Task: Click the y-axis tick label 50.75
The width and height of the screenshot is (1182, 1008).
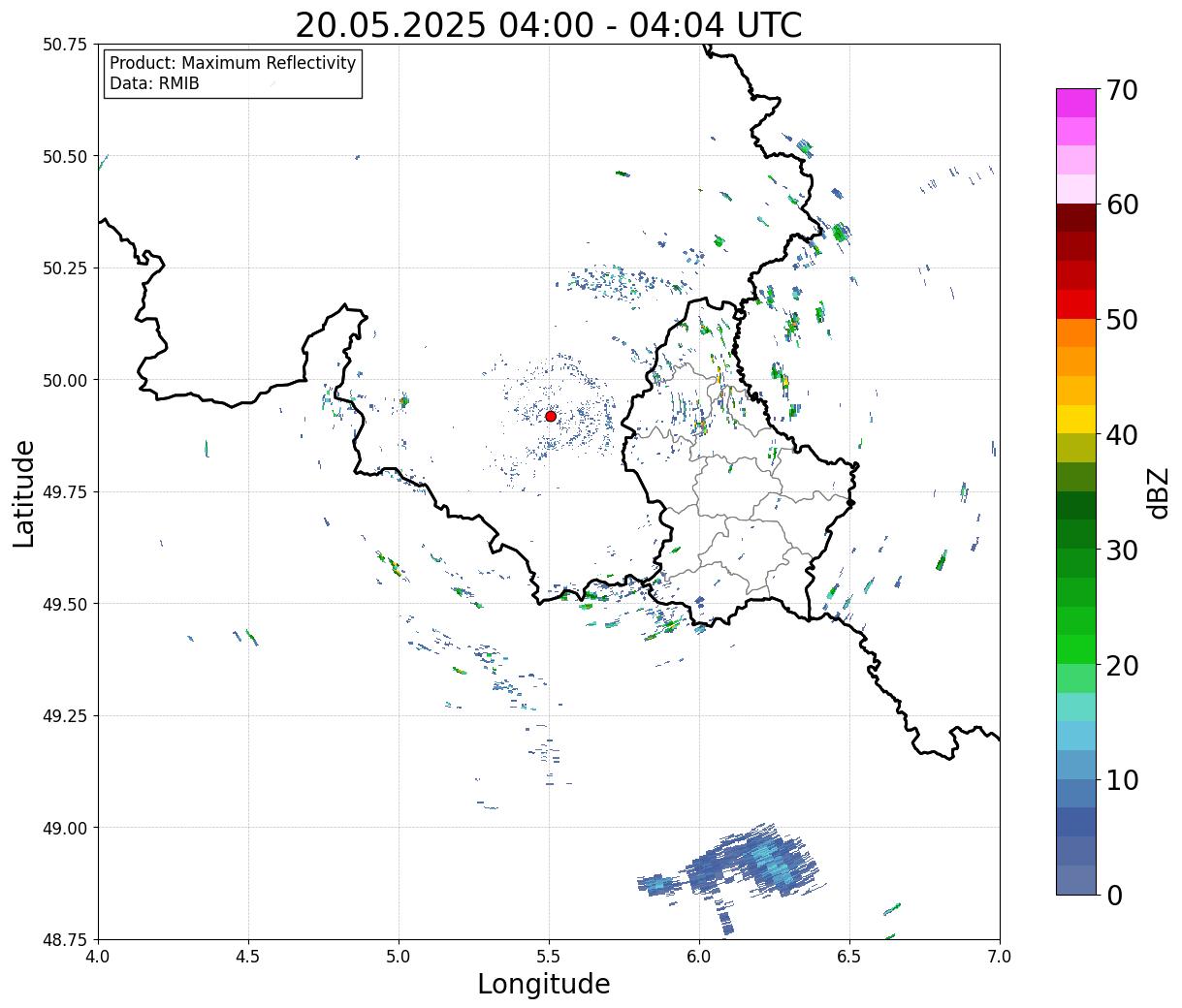Action: (65, 45)
